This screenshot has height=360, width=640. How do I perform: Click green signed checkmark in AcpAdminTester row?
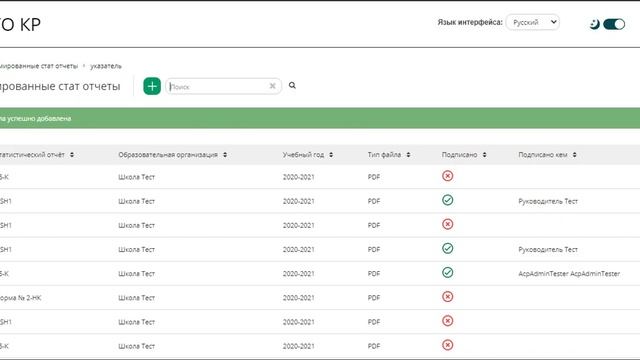[447, 273]
